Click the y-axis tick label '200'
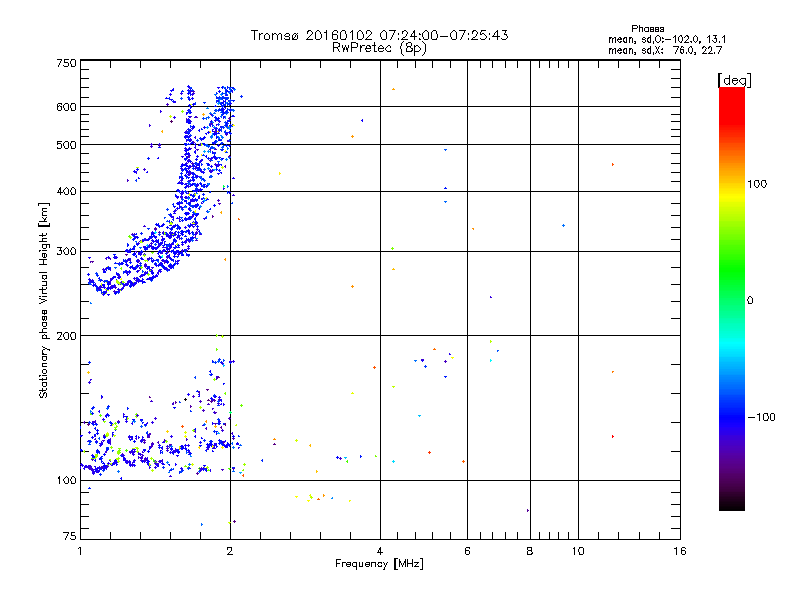This screenshot has height=600, width=800. pyautogui.click(x=67, y=336)
